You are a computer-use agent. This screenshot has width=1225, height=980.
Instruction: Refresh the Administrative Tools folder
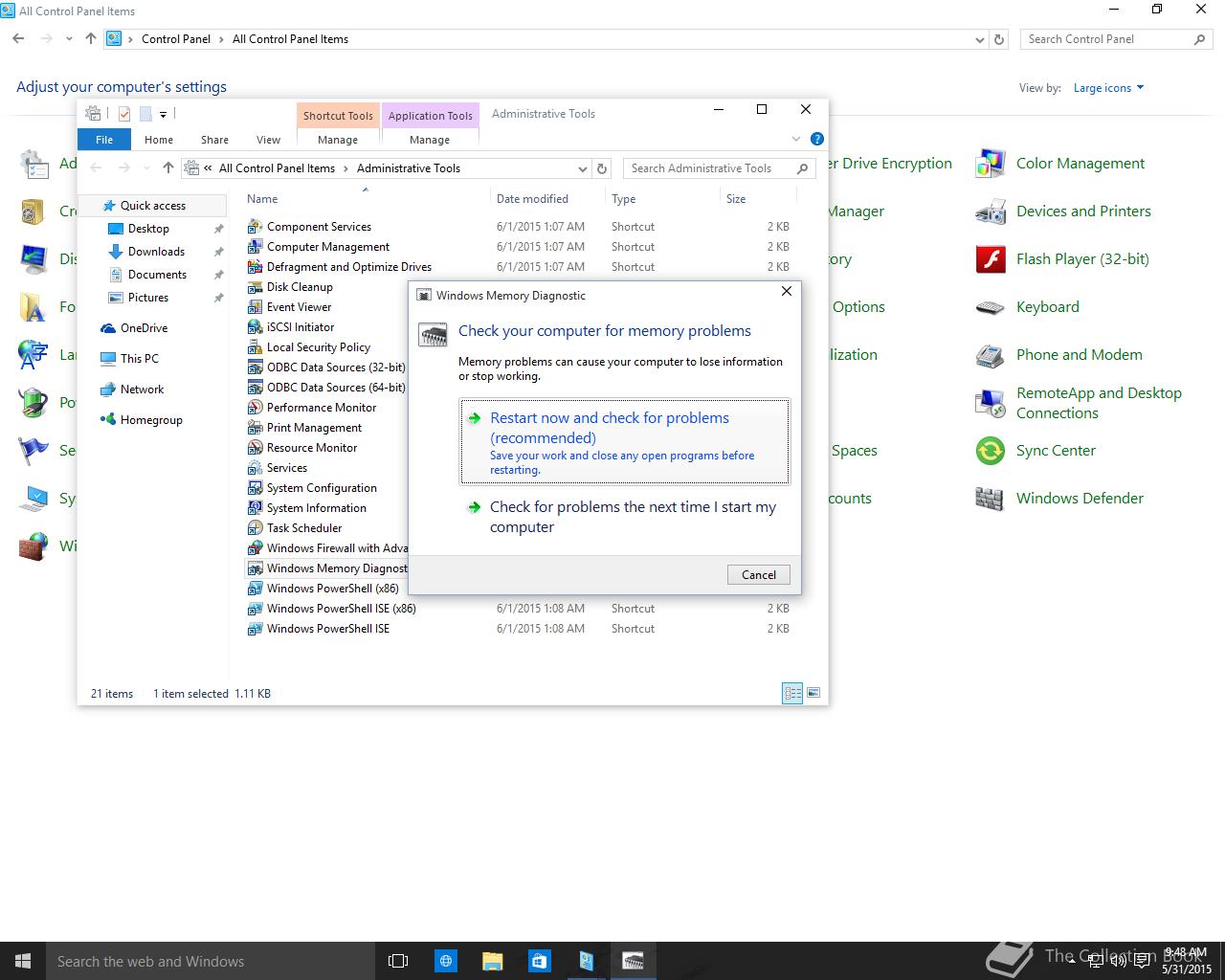point(602,168)
